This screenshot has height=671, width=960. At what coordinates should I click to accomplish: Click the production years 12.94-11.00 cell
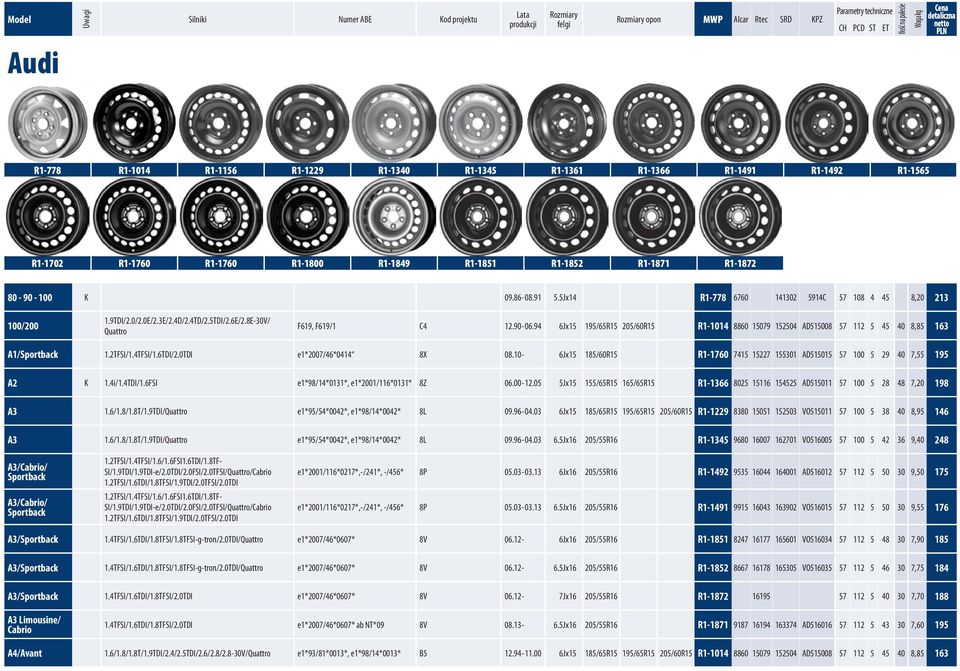[523, 653]
